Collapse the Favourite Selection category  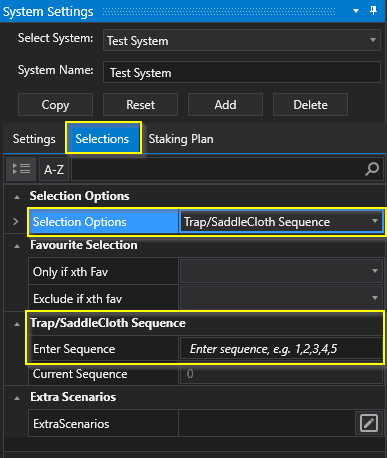click(x=17, y=246)
